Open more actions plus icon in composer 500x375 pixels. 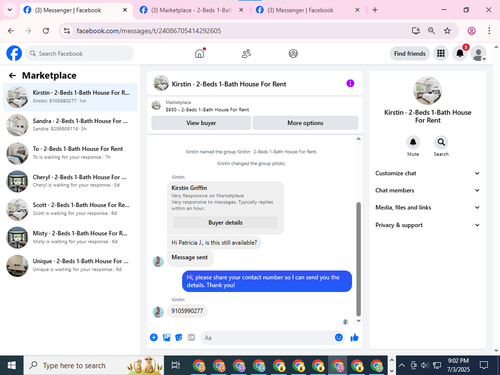coord(154,338)
